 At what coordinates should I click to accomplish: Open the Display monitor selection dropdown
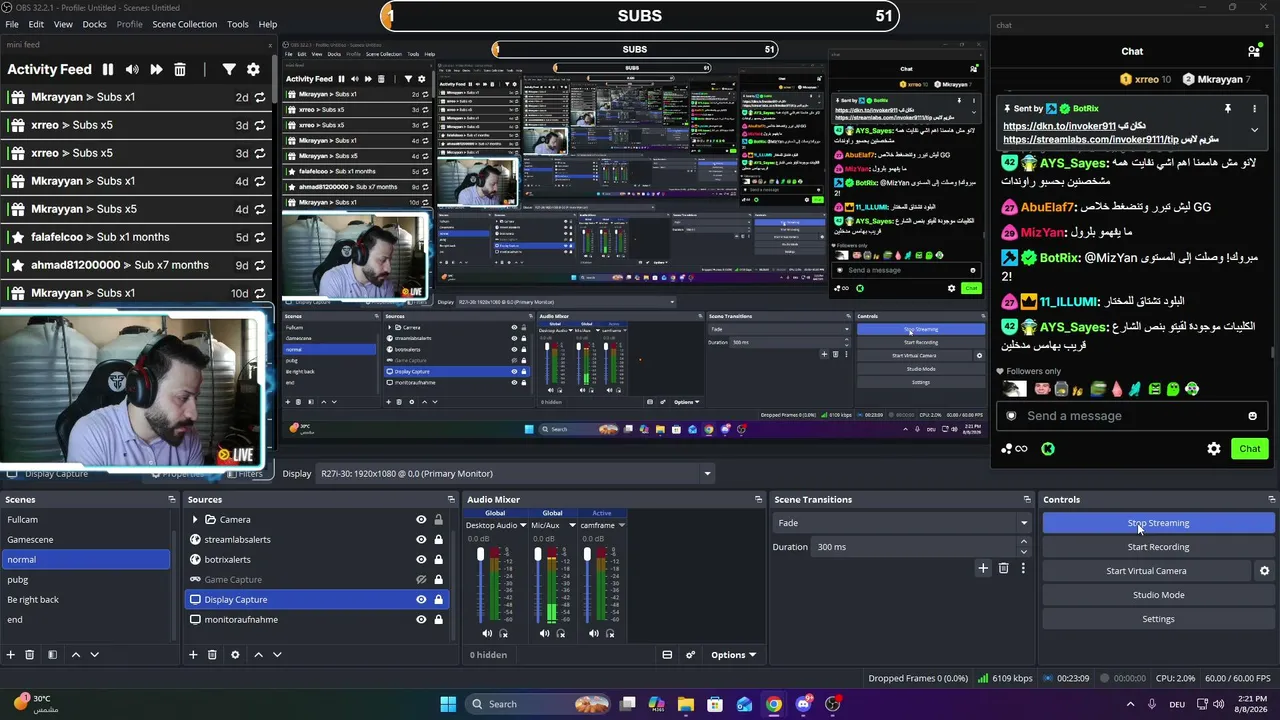(x=514, y=474)
